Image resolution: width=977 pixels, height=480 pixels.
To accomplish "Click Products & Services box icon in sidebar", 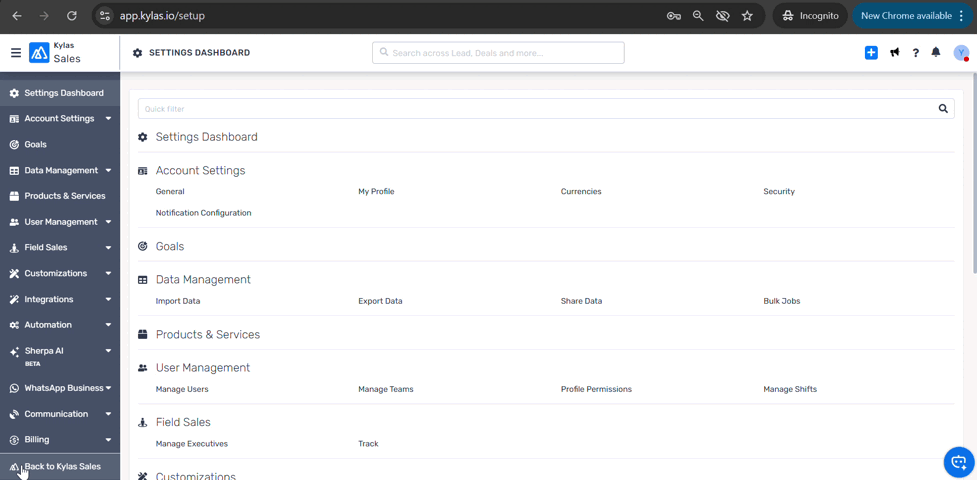I will tap(14, 196).
